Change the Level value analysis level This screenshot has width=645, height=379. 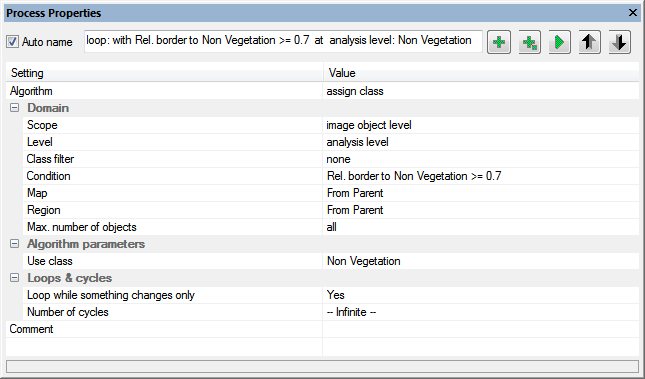(x=480, y=142)
